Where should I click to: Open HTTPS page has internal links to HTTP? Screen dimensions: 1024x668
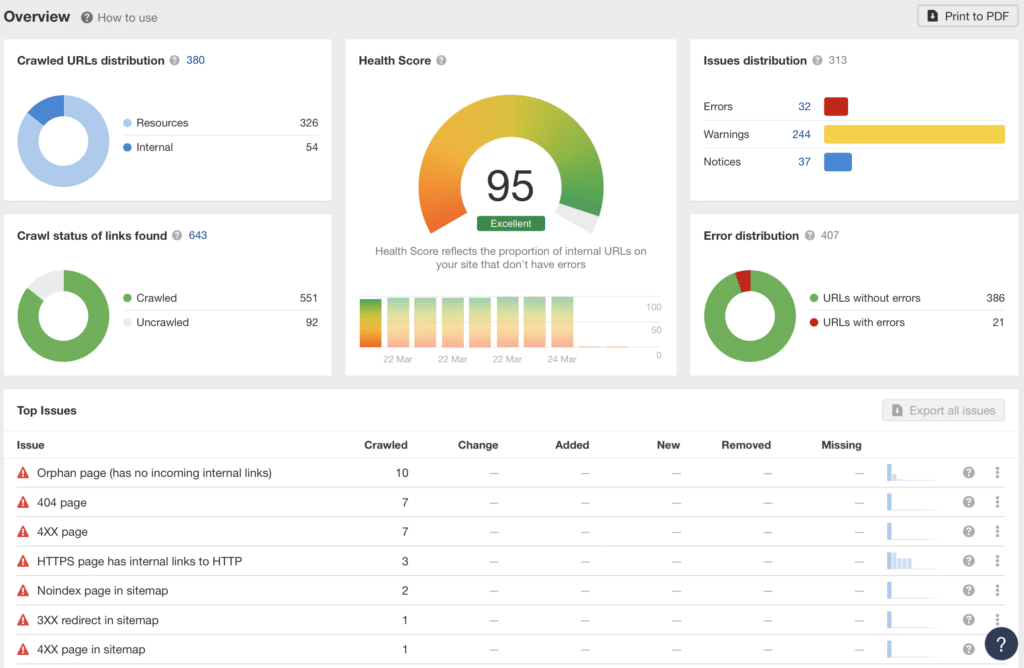point(139,561)
